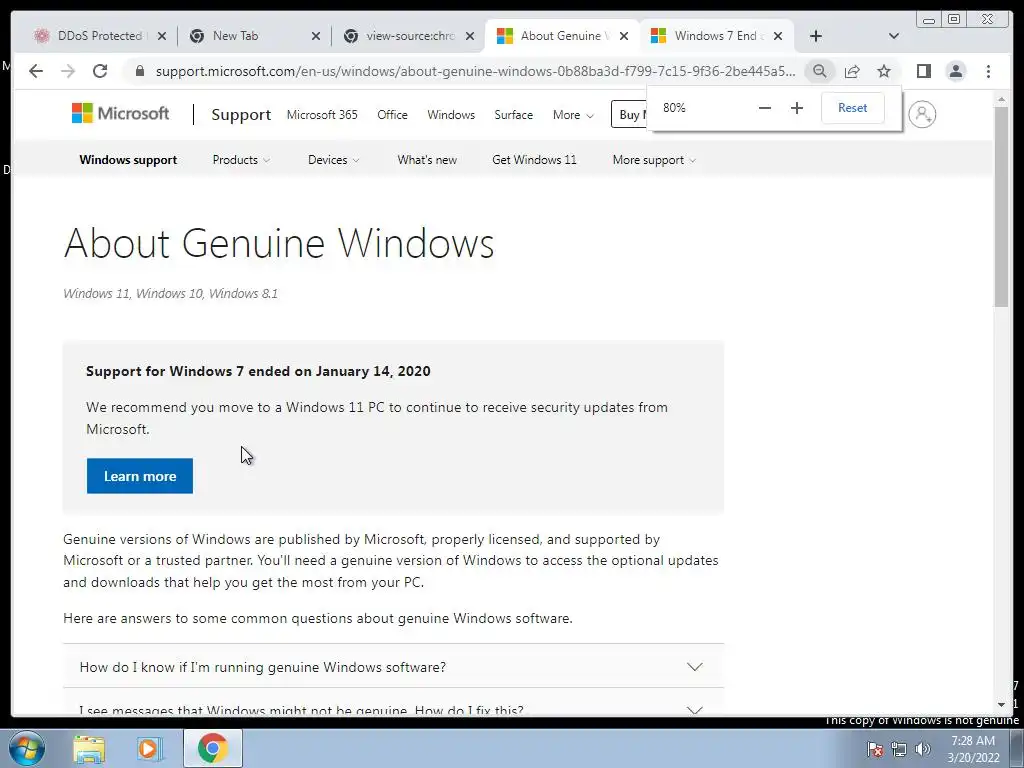1024x768 pixels.
Task: Click the Learn more button
Action: click(140, 476)
